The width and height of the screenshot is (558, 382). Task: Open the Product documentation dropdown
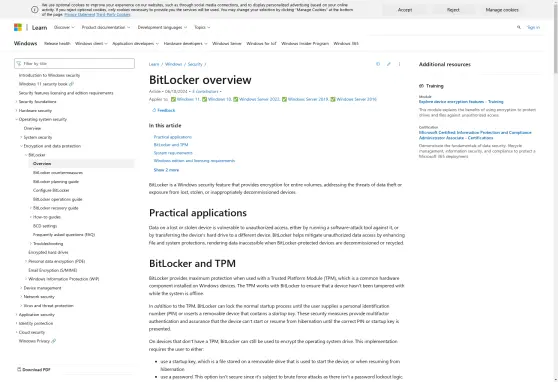pos(106,27)
